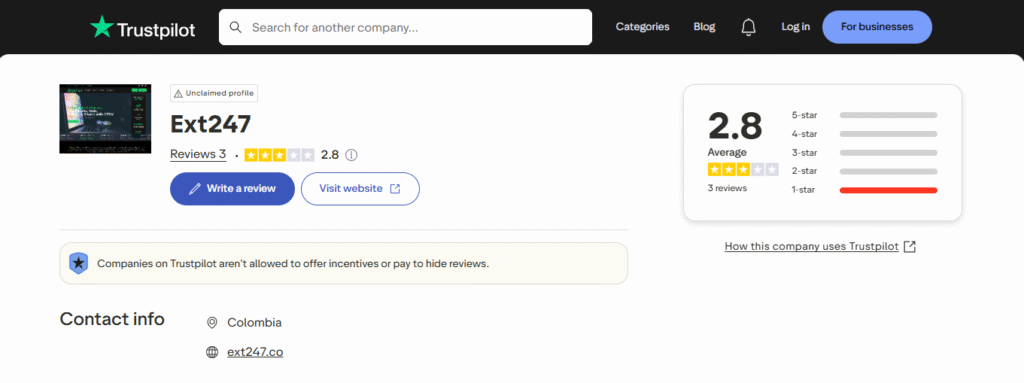Click the warning icon on Unclaimed profile badge
The height and width of the screenshot is (383, 1024).
point(178,93)
